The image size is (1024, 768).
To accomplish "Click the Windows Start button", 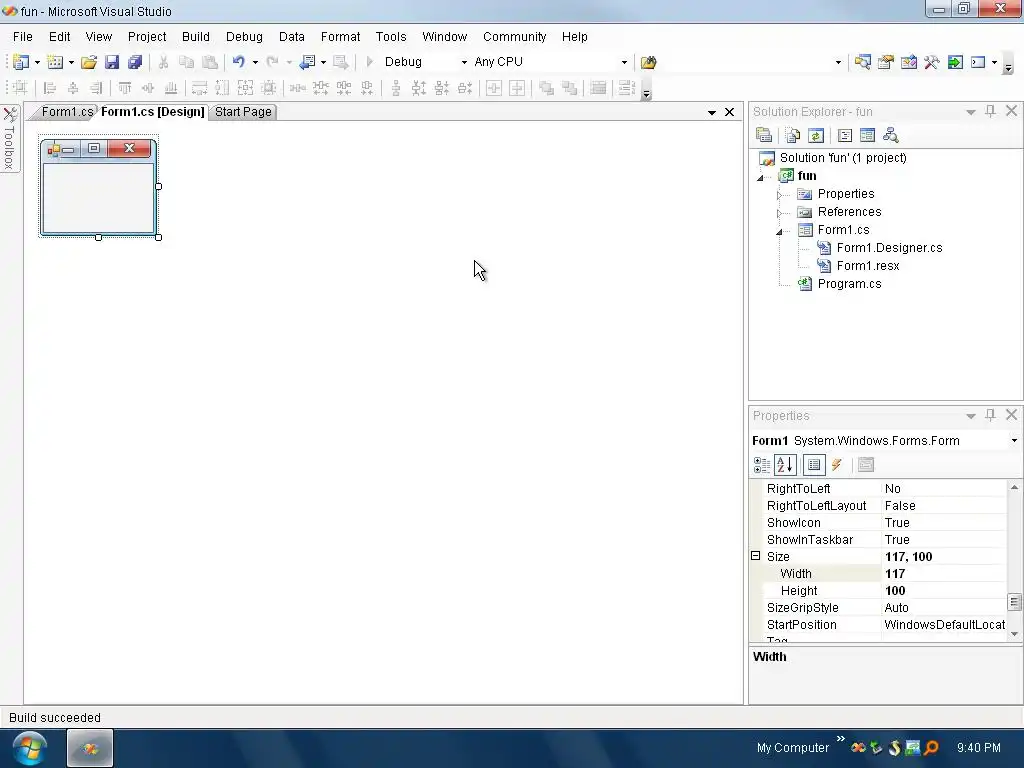I will click(29, 748).
